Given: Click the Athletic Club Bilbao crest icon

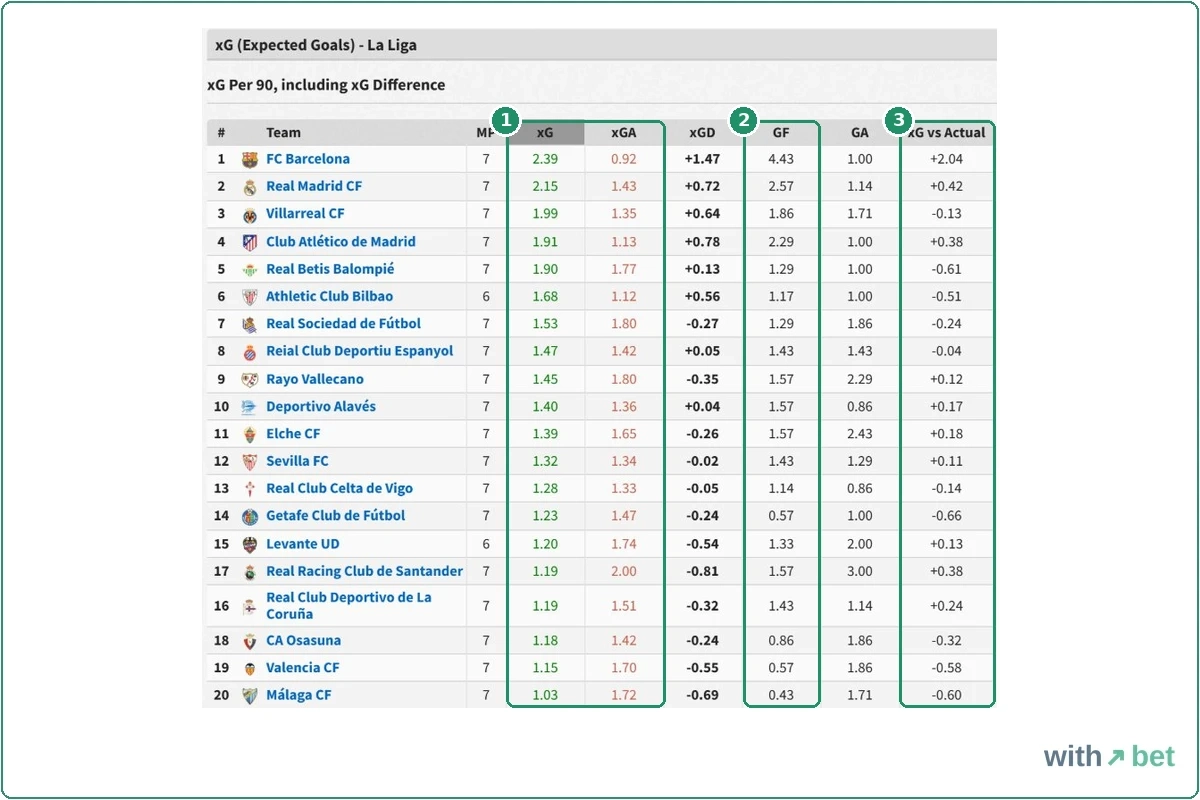Looking at the screenshot, I should point(250,297).
